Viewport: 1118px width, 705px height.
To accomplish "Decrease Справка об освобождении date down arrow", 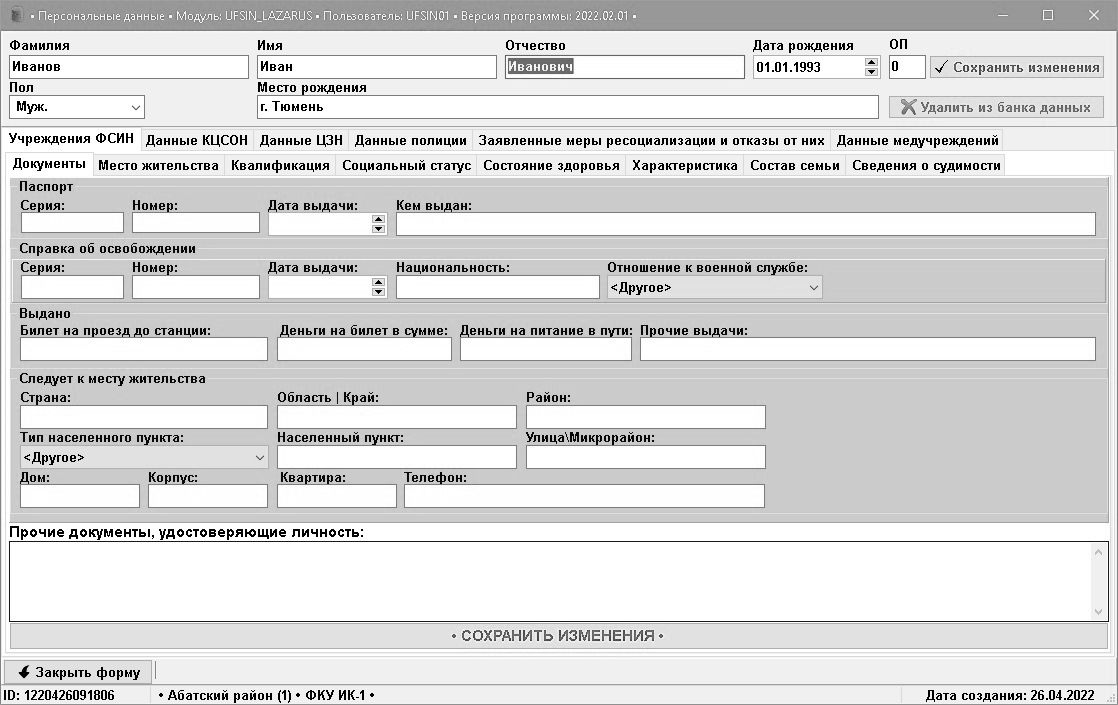I will coord(379,292).
